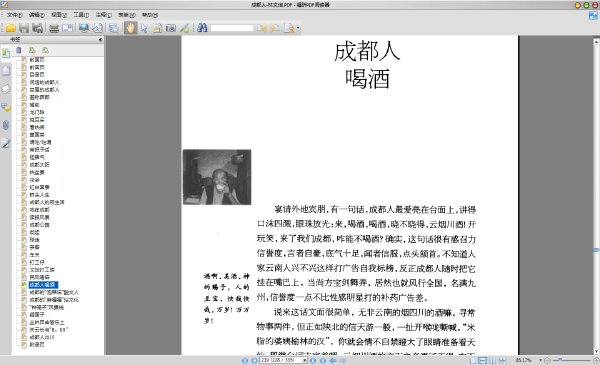Open the 成都太阳 bookmark

click(x=39, y=165)
